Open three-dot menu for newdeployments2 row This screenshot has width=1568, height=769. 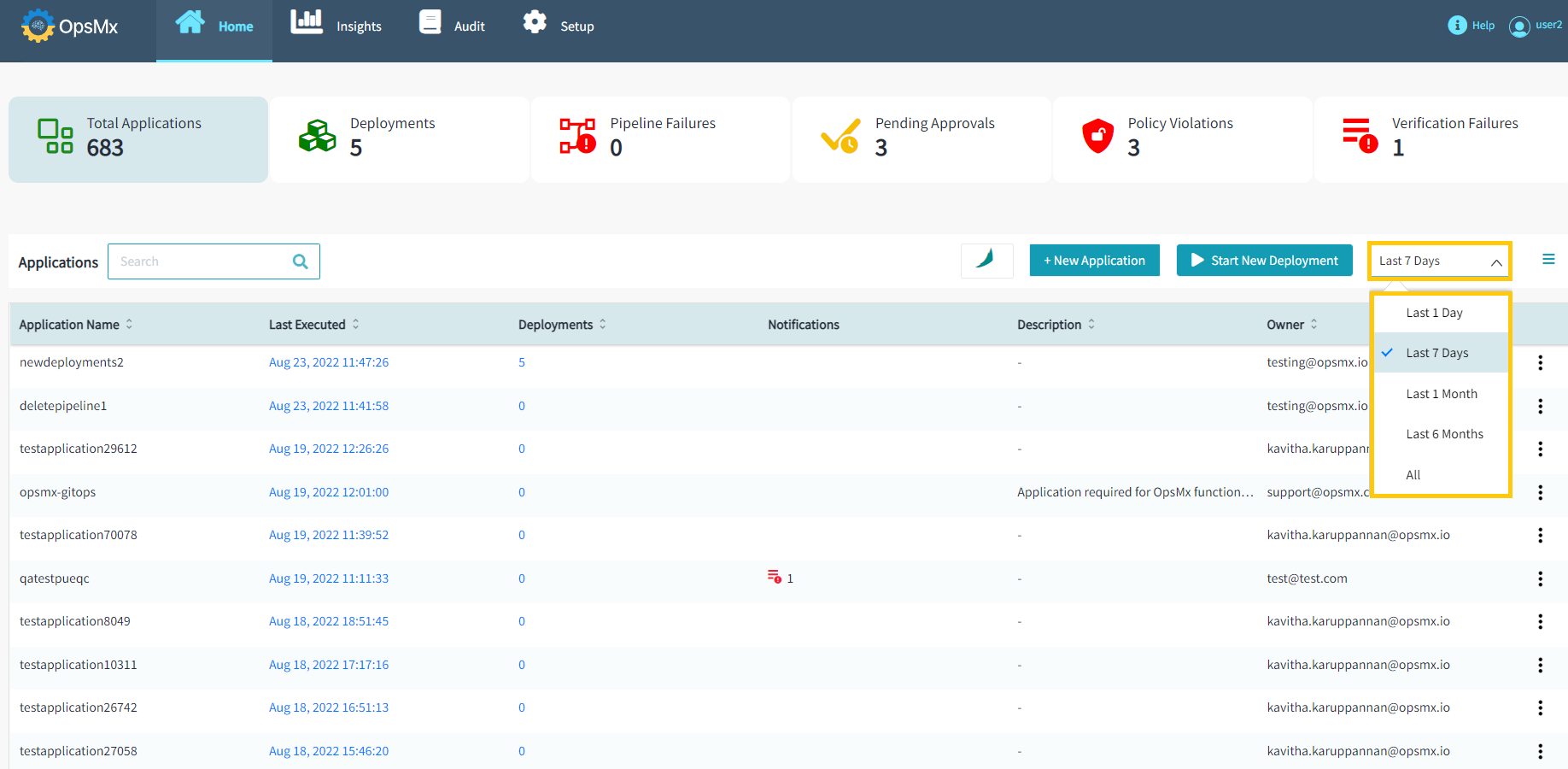1540,363
